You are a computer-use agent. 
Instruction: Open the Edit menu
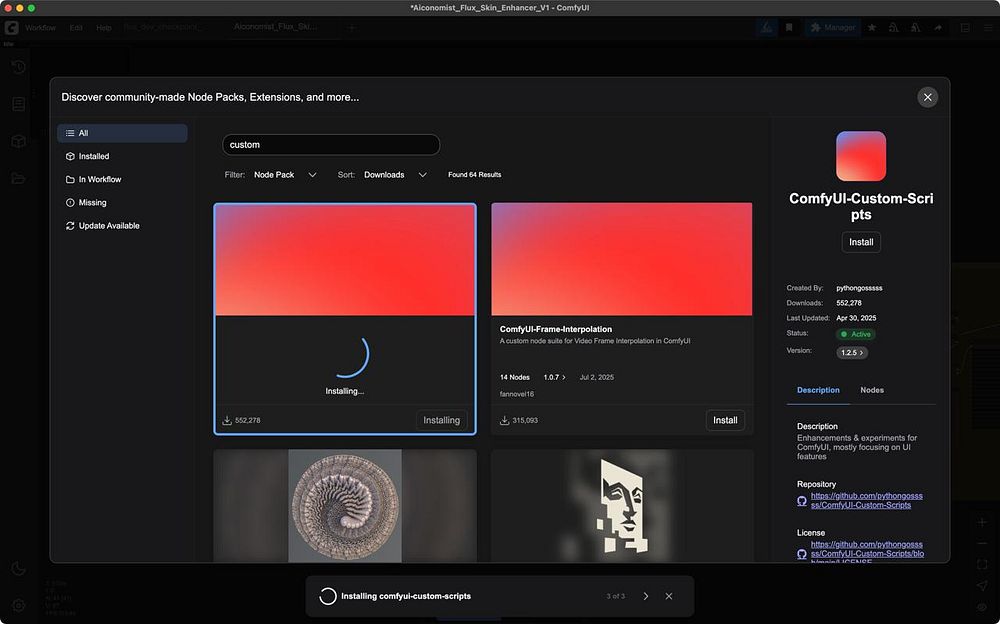(76, 27)
